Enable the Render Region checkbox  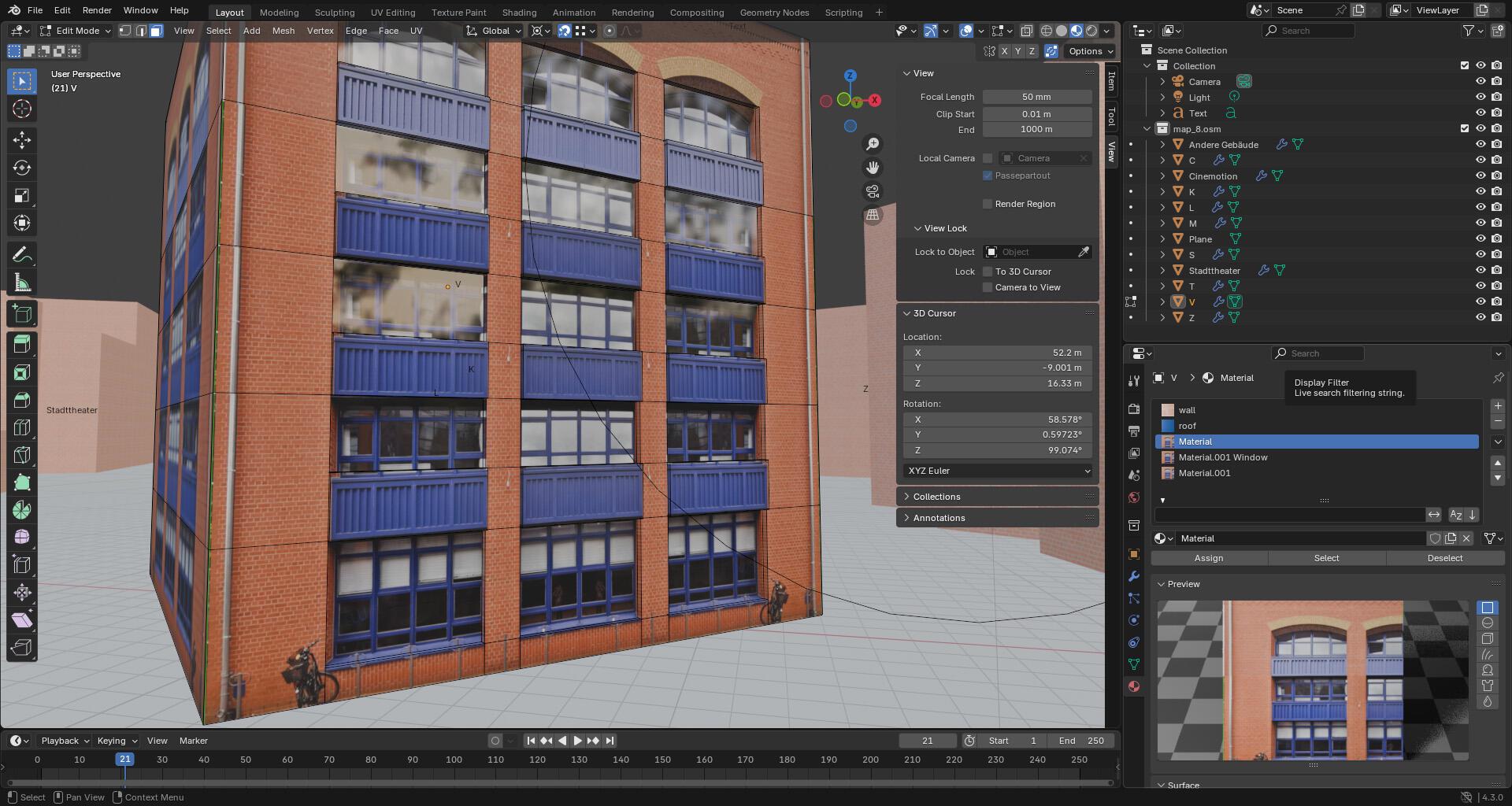pos(988,204)
